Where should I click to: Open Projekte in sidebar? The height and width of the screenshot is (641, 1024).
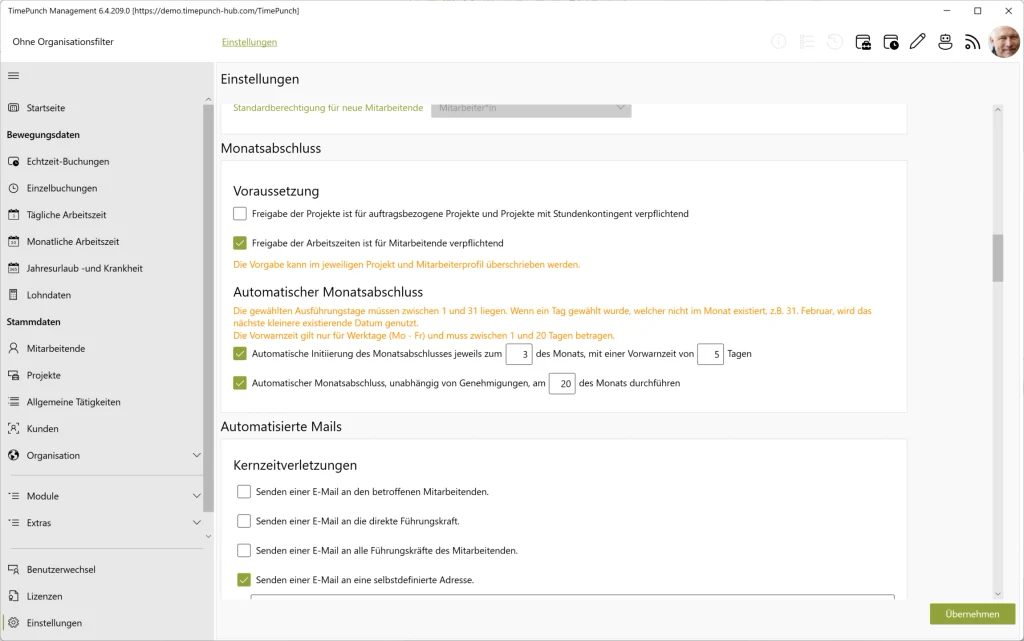44,375
